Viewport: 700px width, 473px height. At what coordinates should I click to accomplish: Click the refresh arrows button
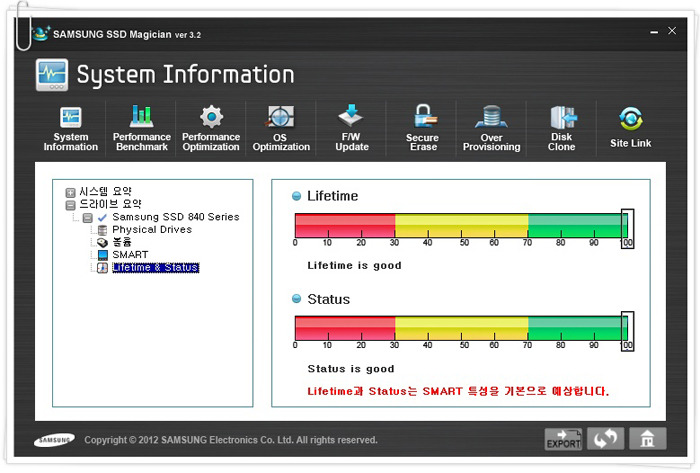coord(605,439)
